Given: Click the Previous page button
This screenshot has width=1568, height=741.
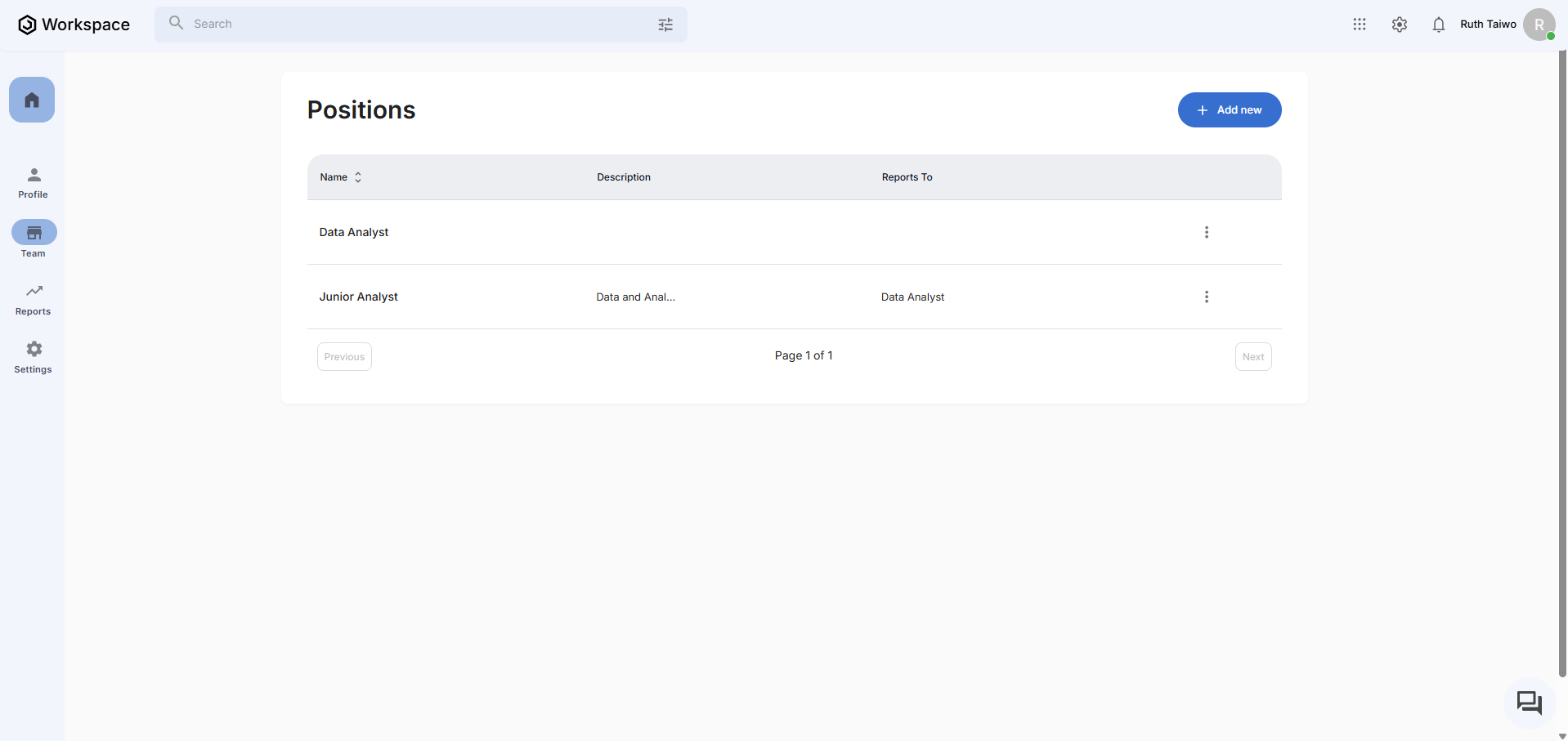Looking at the screenshot, I should tap(344, 356).
